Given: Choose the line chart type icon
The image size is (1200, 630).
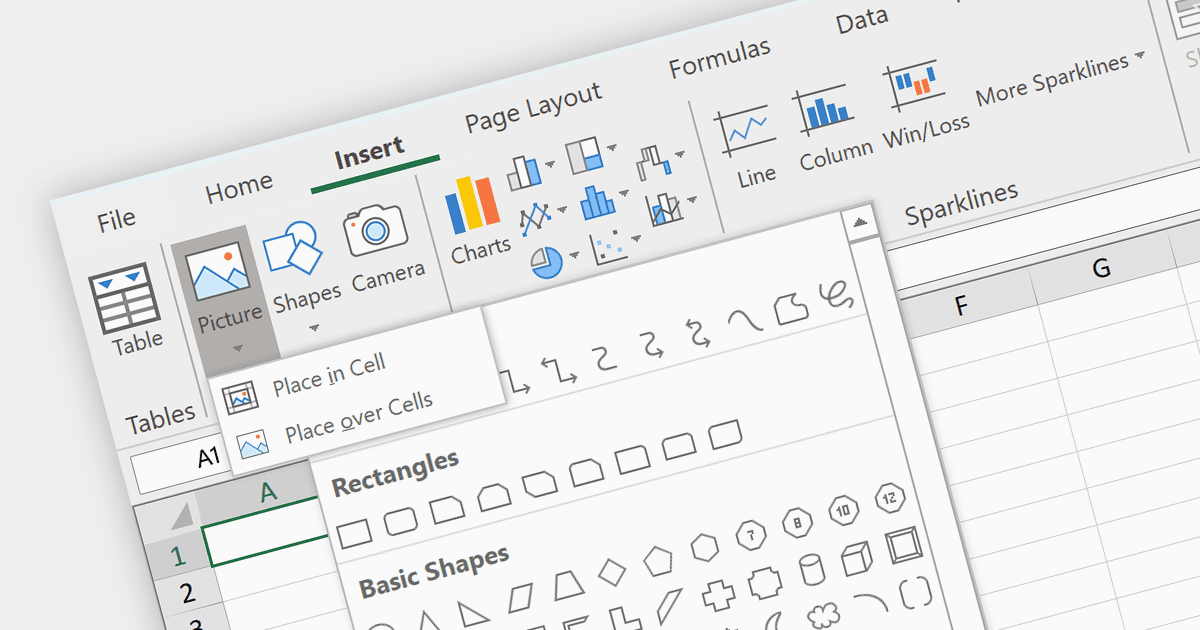Looking at the screenshot, I should tap(537, 216).
